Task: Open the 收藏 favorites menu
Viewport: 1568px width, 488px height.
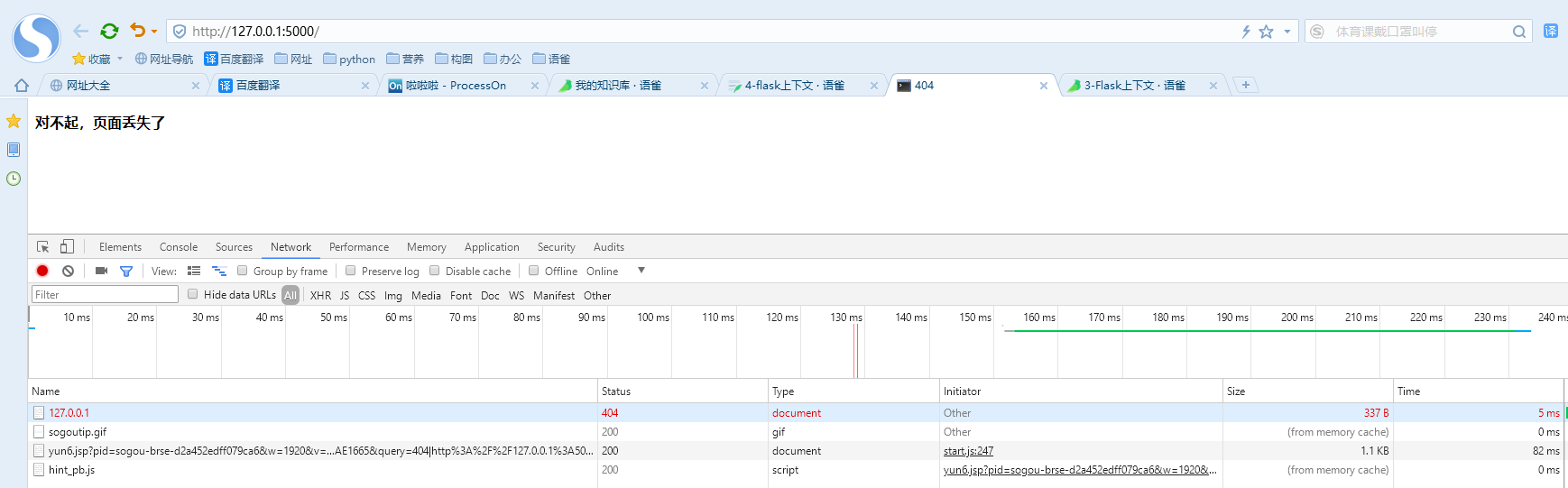Action: (97, 59)
